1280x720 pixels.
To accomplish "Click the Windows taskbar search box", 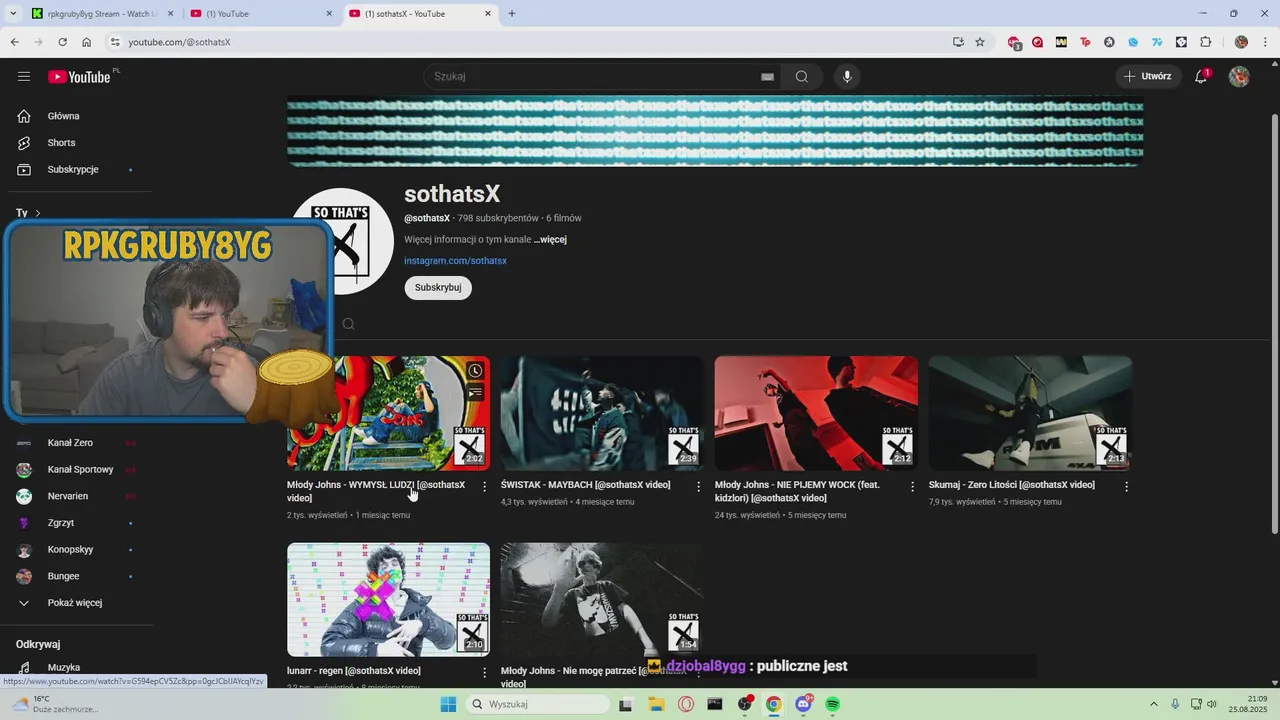I will pyautogui.click(x=538, y=704).
